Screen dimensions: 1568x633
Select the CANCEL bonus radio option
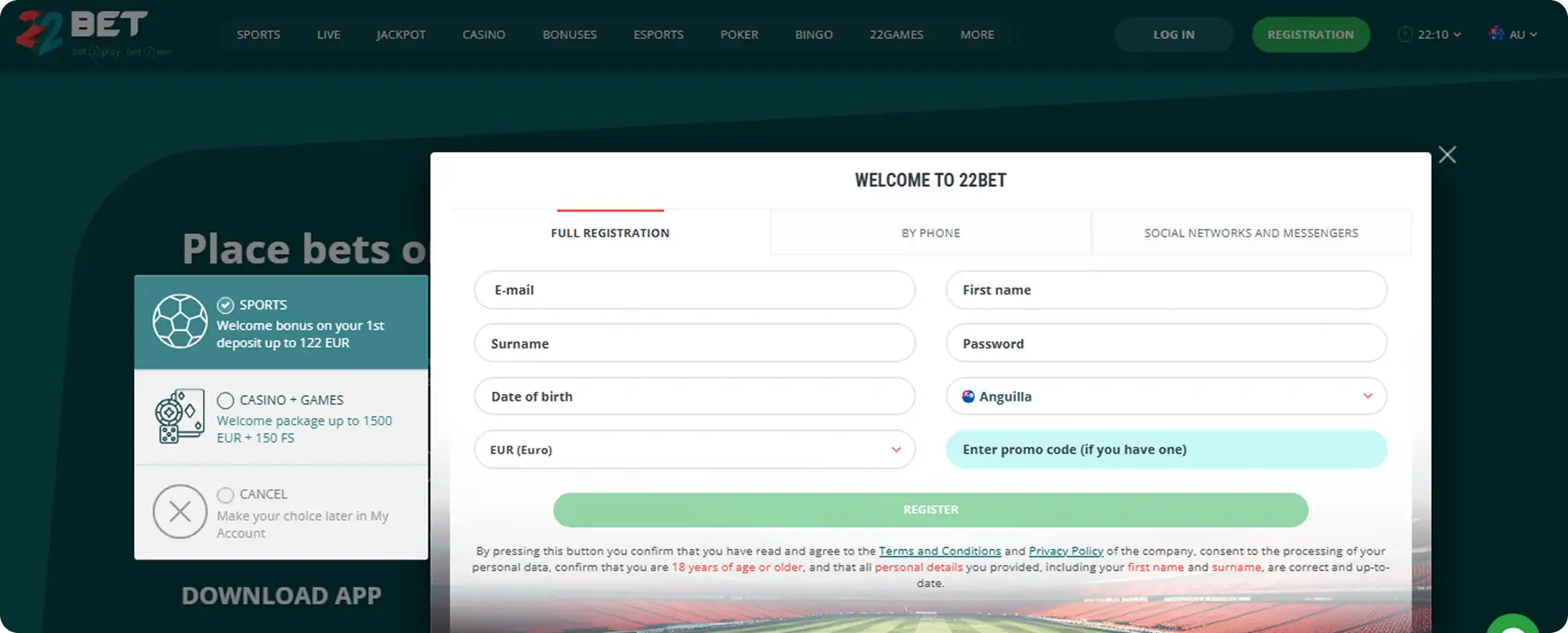225,495
